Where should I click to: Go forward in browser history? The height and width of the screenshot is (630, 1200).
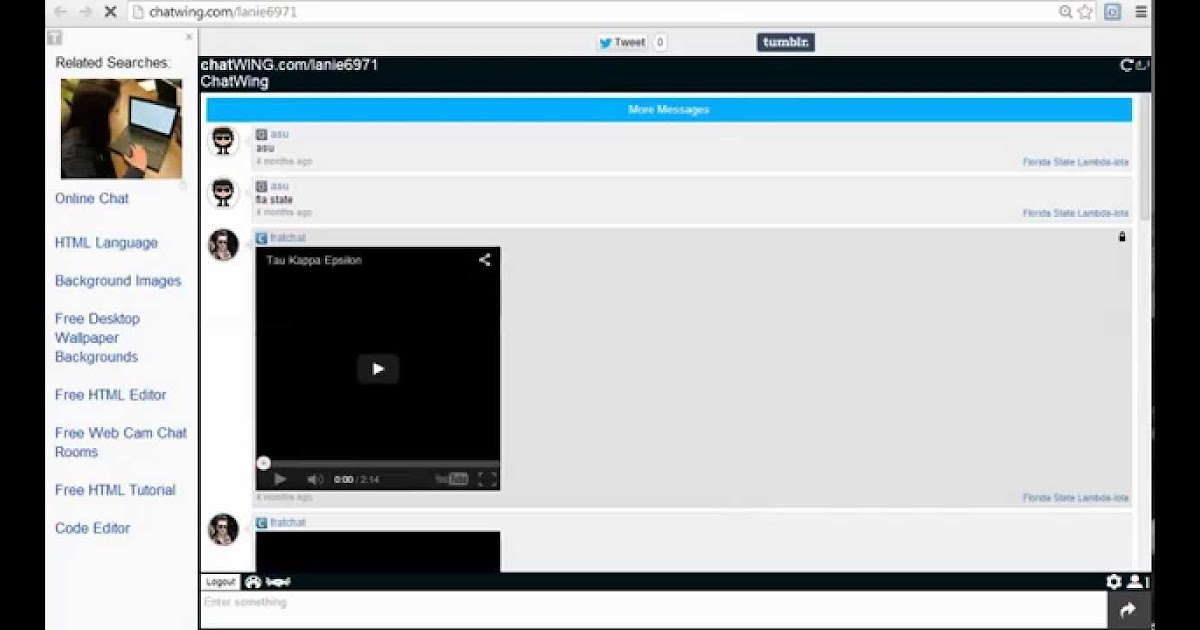click(85, 12)
